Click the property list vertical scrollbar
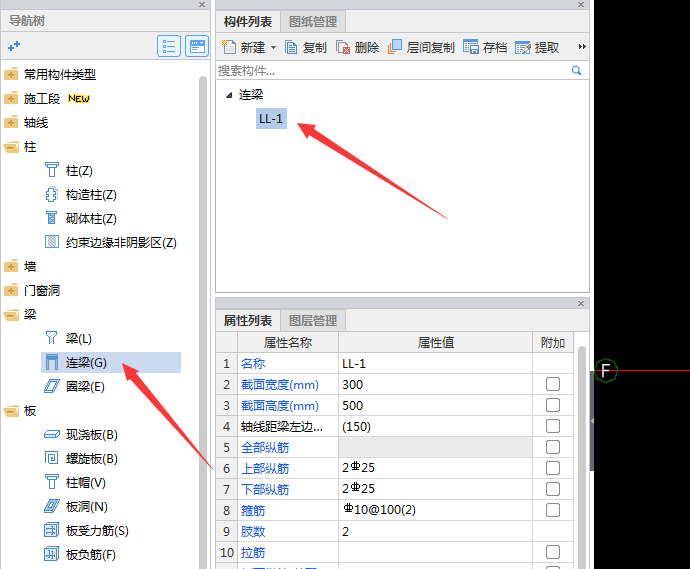Image resolution: width=690 pixels, height=569 pixels. click(x=582, y=458)
